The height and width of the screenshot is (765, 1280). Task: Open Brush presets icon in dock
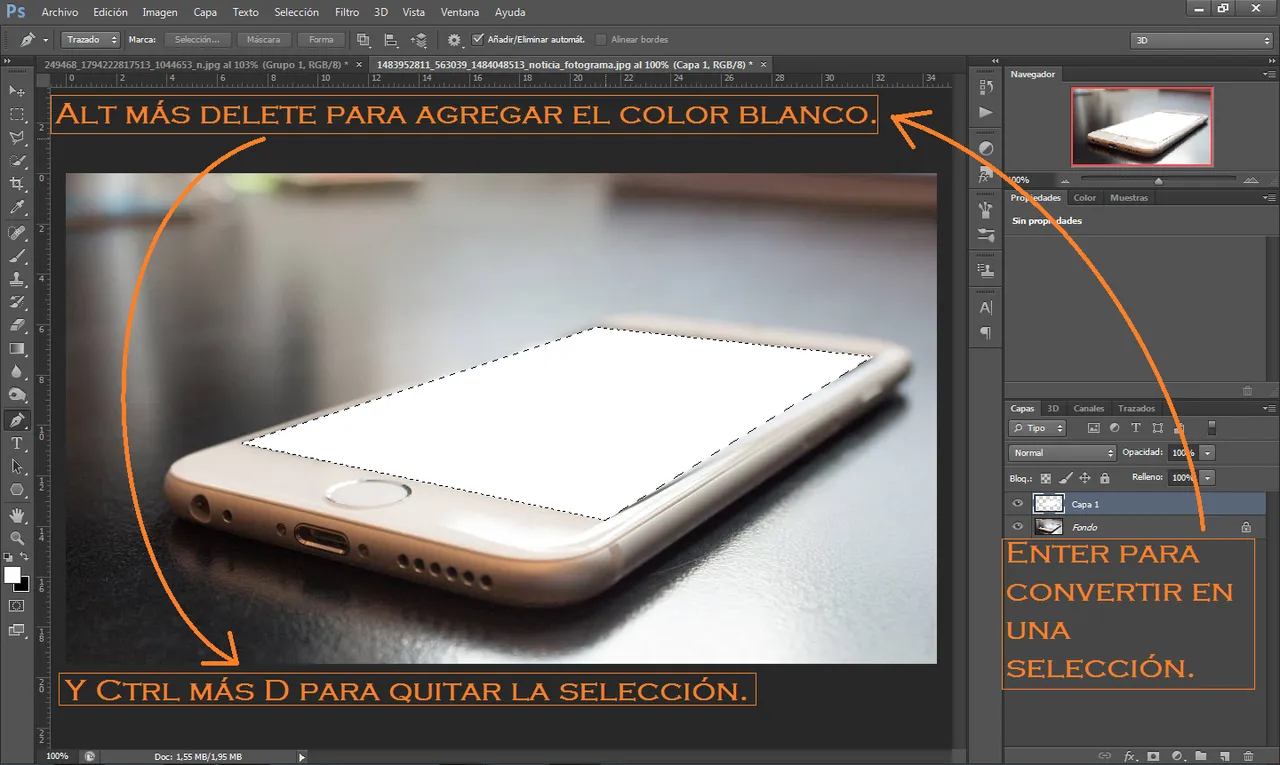click(x=986, y=235)
